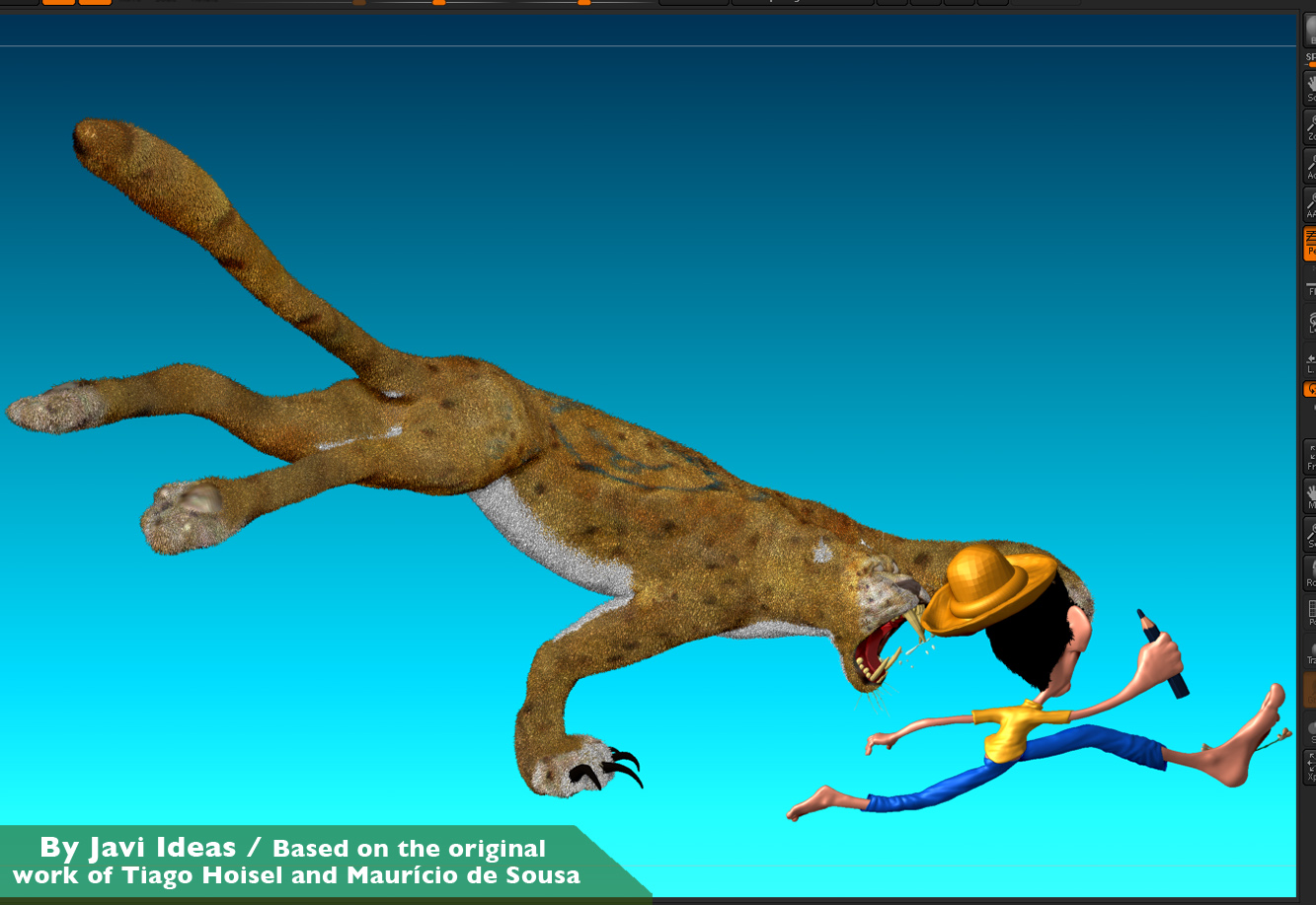The image size is (1316, 905).
Task: Select the Scale view tool
Action: click(x=1311, y=534)
